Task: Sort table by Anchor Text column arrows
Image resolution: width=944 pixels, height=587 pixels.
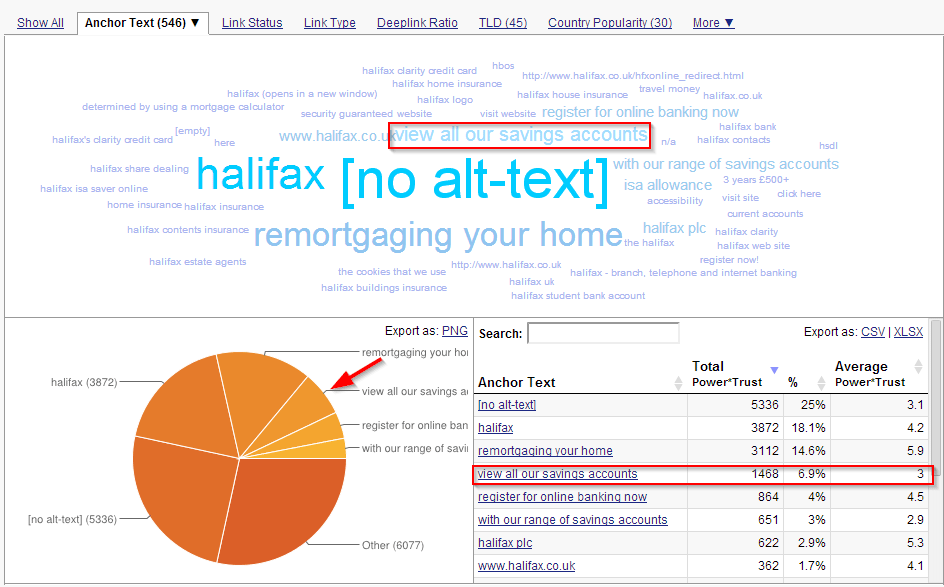Action: click(678, 382)
